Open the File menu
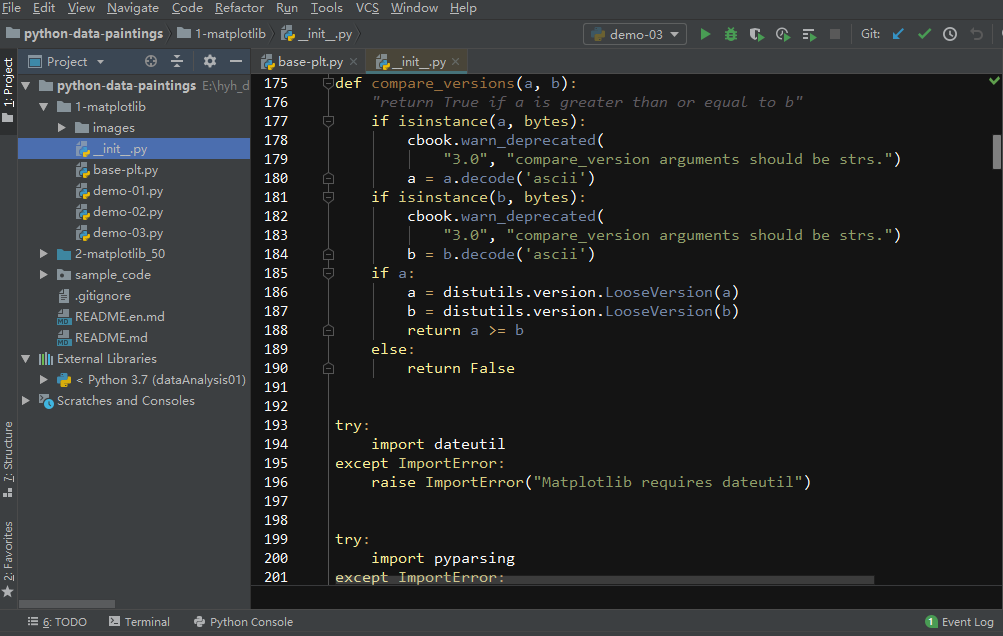Viewport: 1003px width, 636px height. tap(11, 8)
